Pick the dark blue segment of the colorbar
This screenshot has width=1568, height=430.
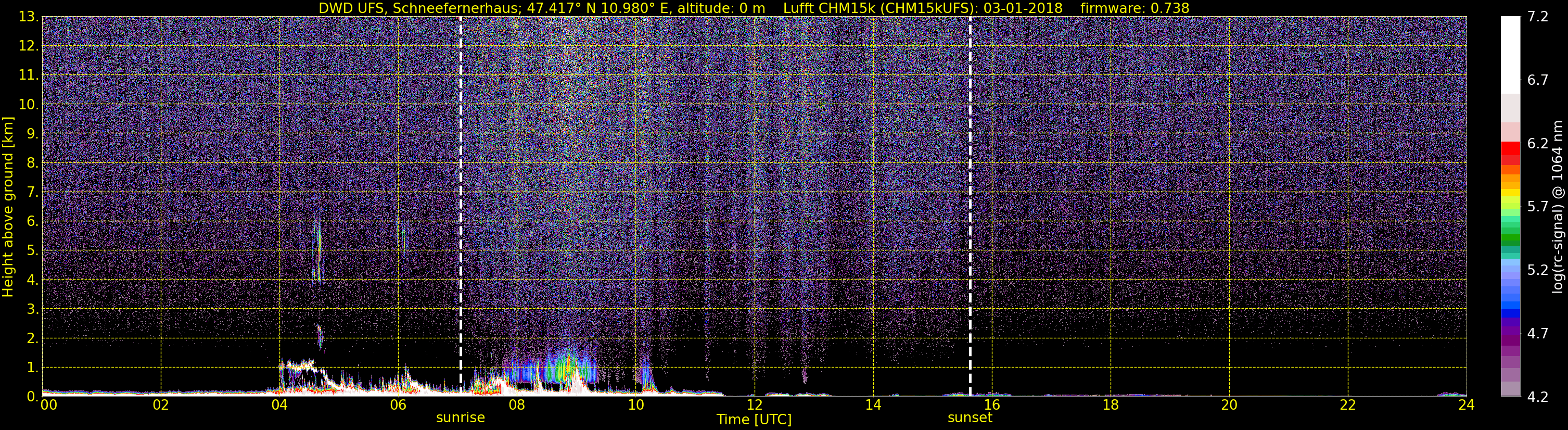[x=1510, y=314]
